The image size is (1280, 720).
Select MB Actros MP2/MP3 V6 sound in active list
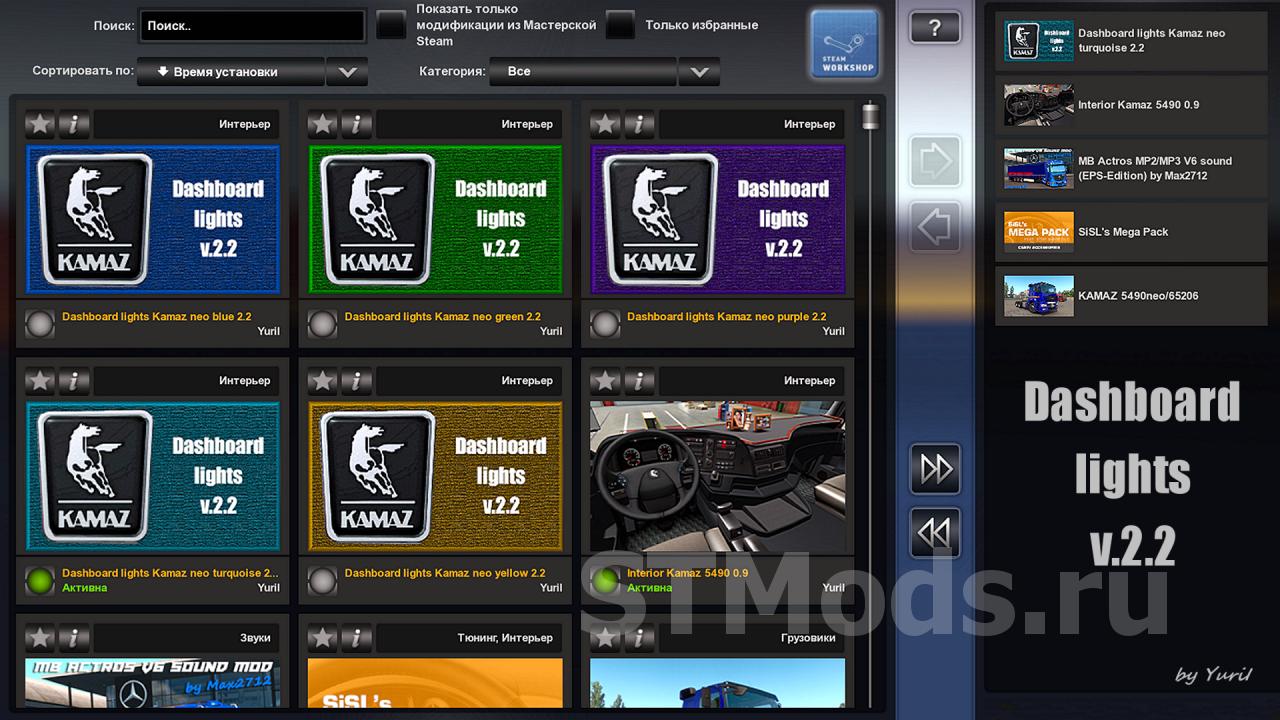tap(1131, 168)
